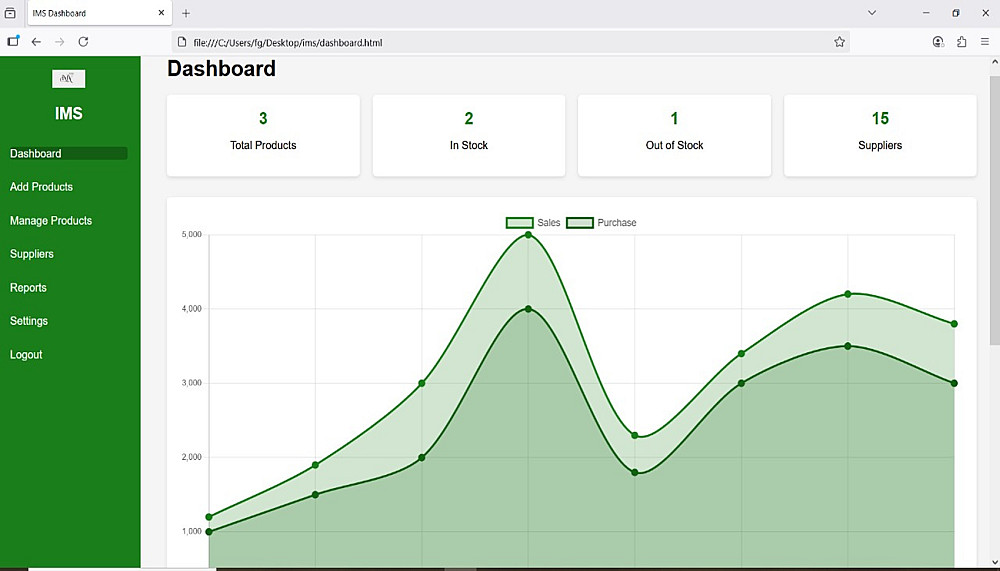
Task: Close the IMS Dashboard tab
Action: [161, 13]
